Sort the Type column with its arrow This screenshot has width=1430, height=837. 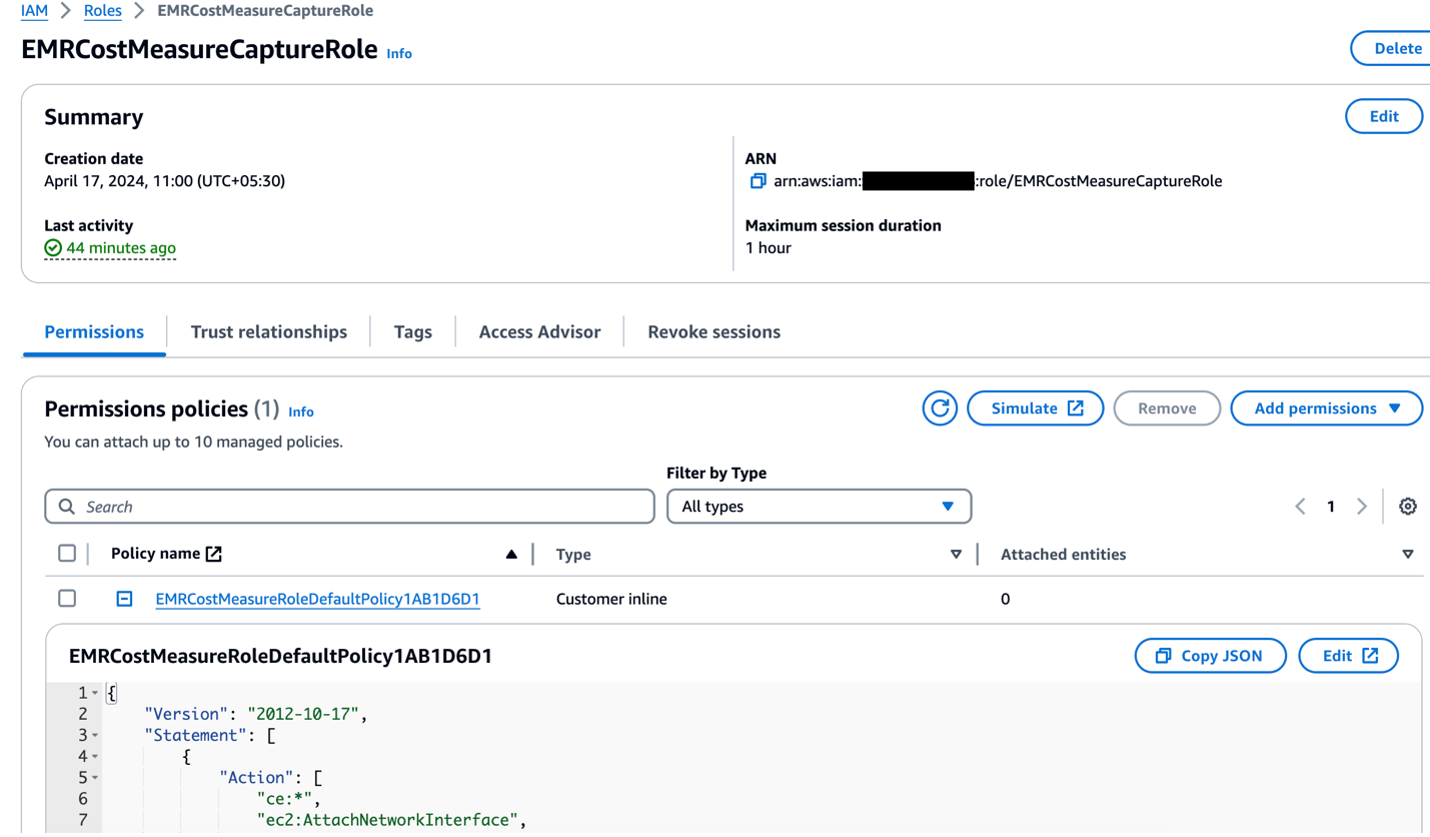pyautogui.click(x=956, y=554)
